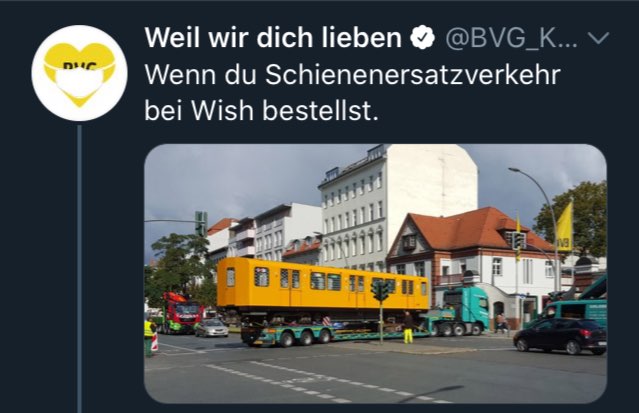Click the yellow BVG flag in the photo

pos(564,227)
